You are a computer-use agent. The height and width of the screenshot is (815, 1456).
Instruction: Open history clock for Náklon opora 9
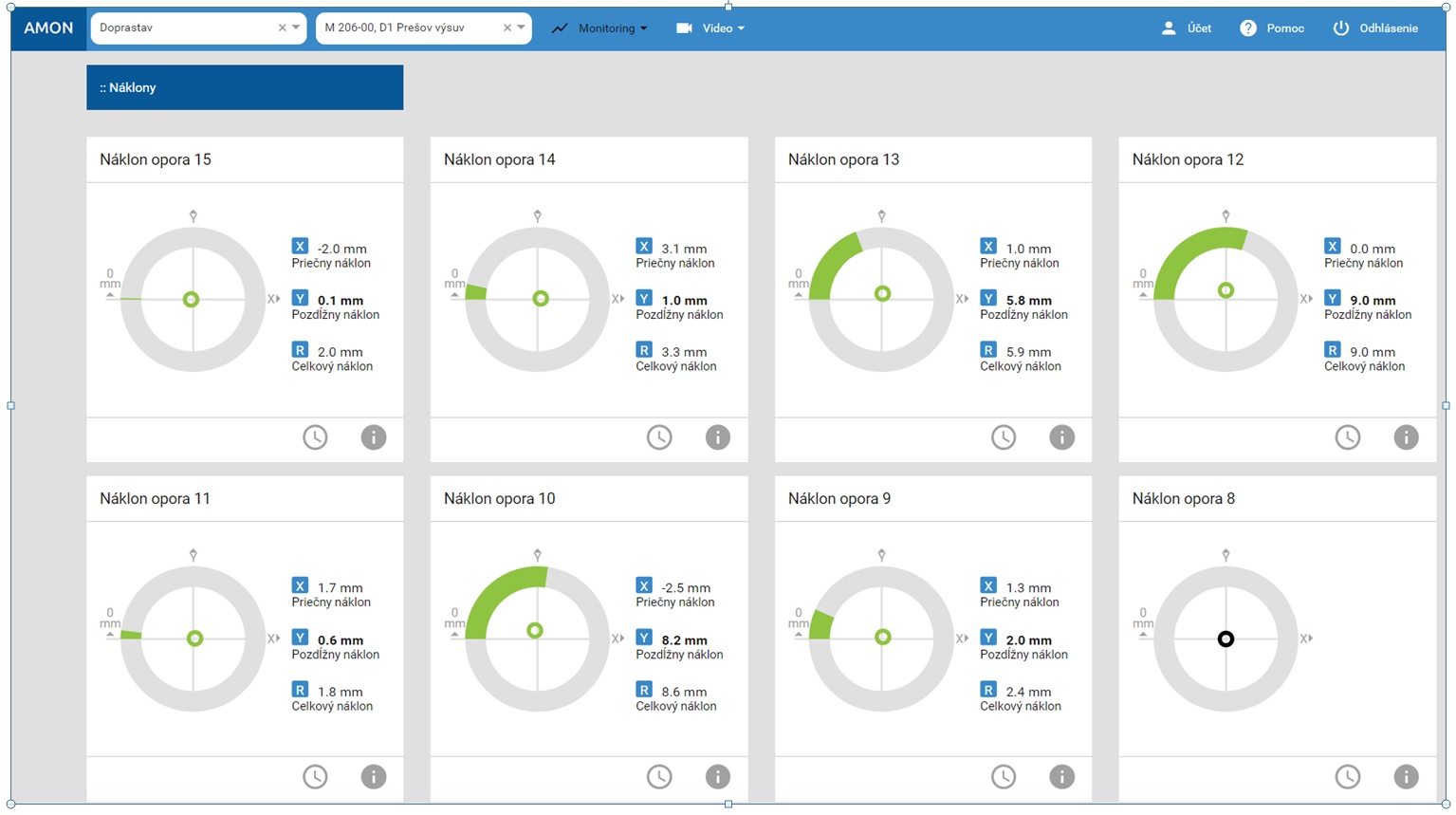pyautogui.click(x=1004, y=777)
